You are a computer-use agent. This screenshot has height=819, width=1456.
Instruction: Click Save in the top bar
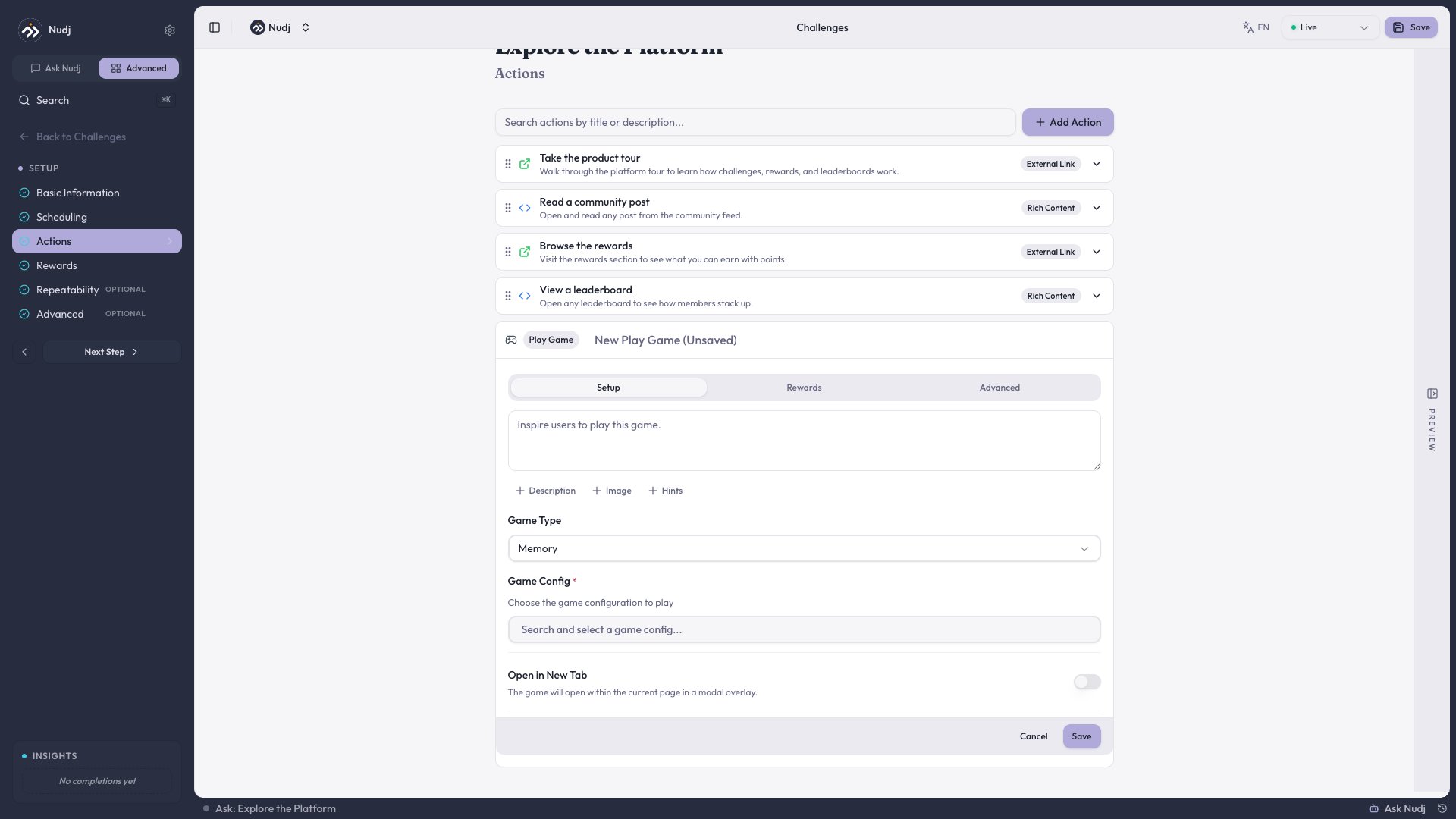pos(1411,27)
